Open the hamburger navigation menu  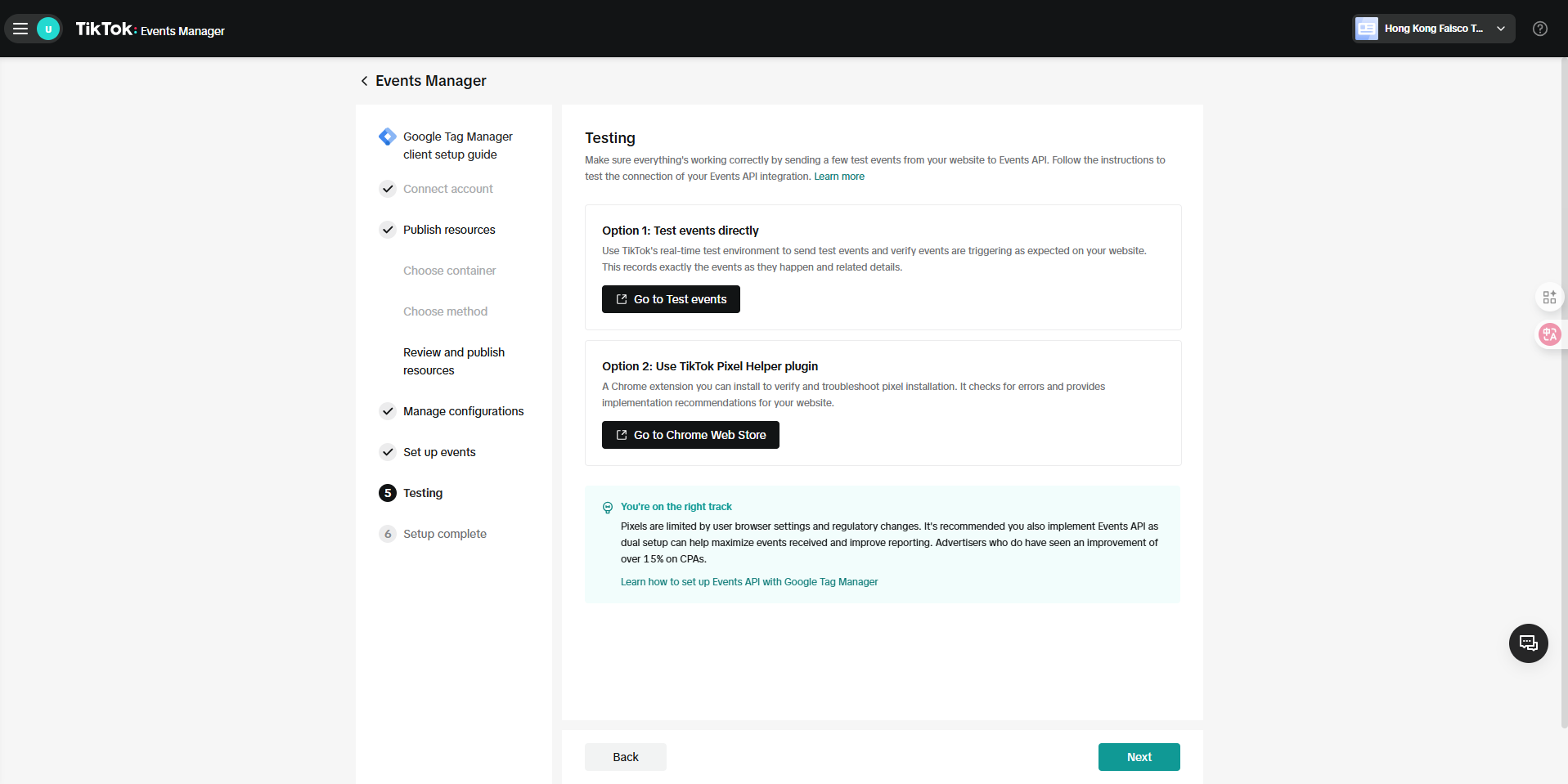click(x=20, y=29)
